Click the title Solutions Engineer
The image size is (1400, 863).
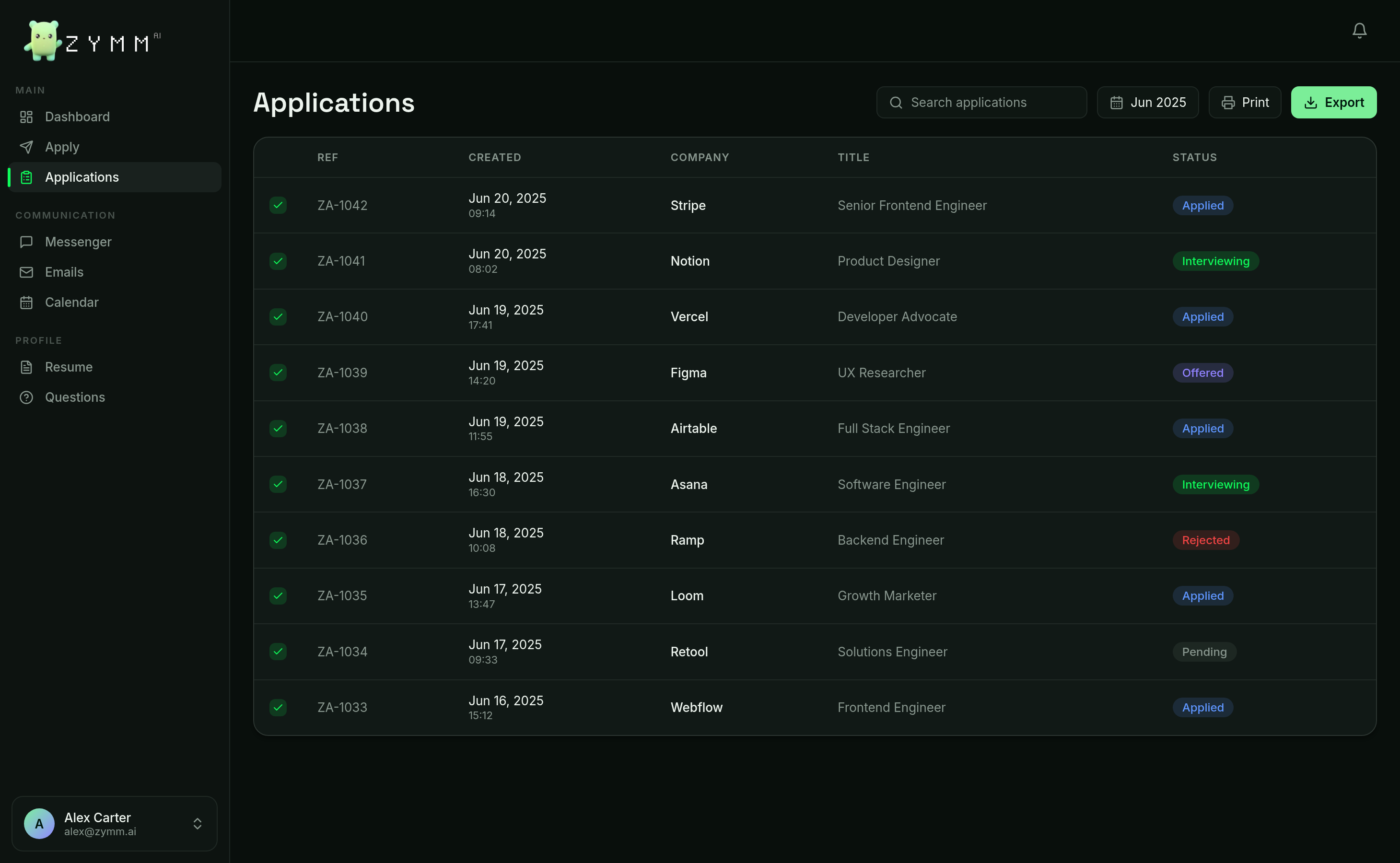coord(892,652)
